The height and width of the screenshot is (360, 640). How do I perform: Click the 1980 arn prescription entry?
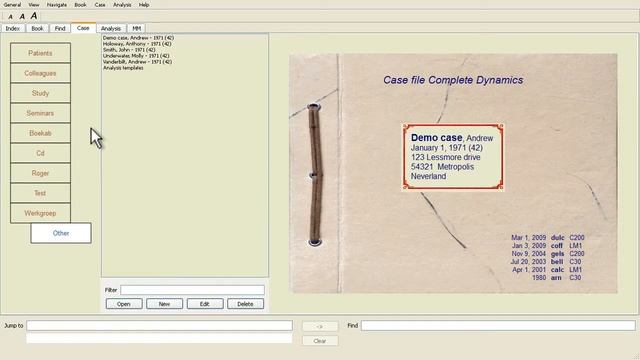(557, 278)
